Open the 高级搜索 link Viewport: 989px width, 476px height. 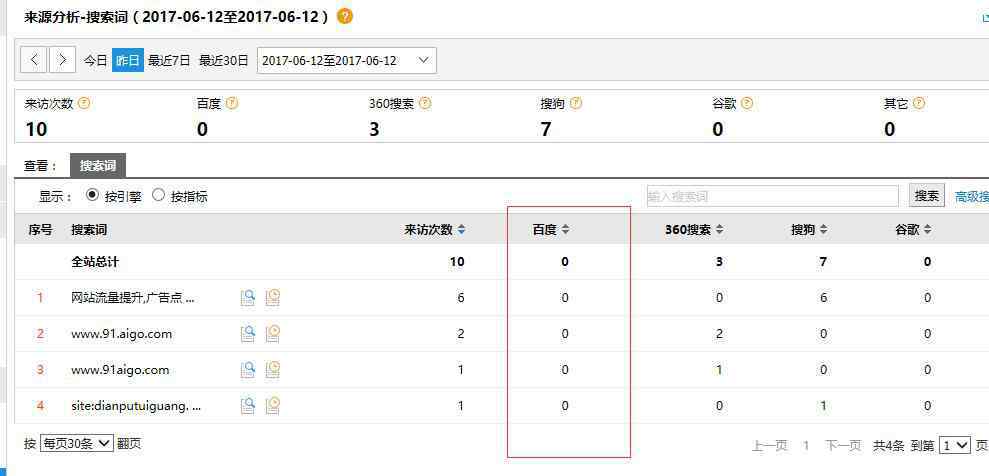coord(971,197)
